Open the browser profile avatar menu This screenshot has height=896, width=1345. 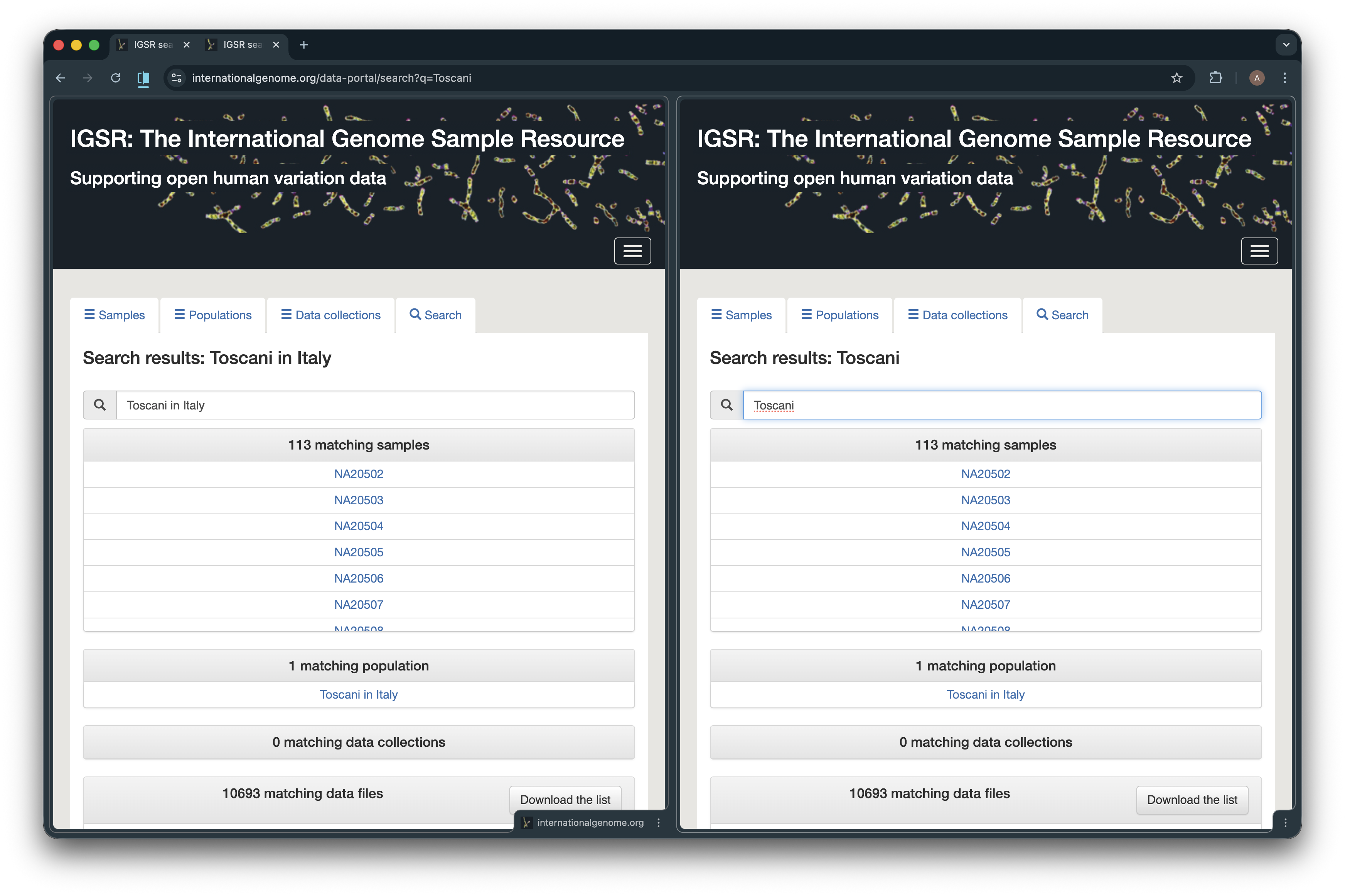click(x=1256, y=78)
